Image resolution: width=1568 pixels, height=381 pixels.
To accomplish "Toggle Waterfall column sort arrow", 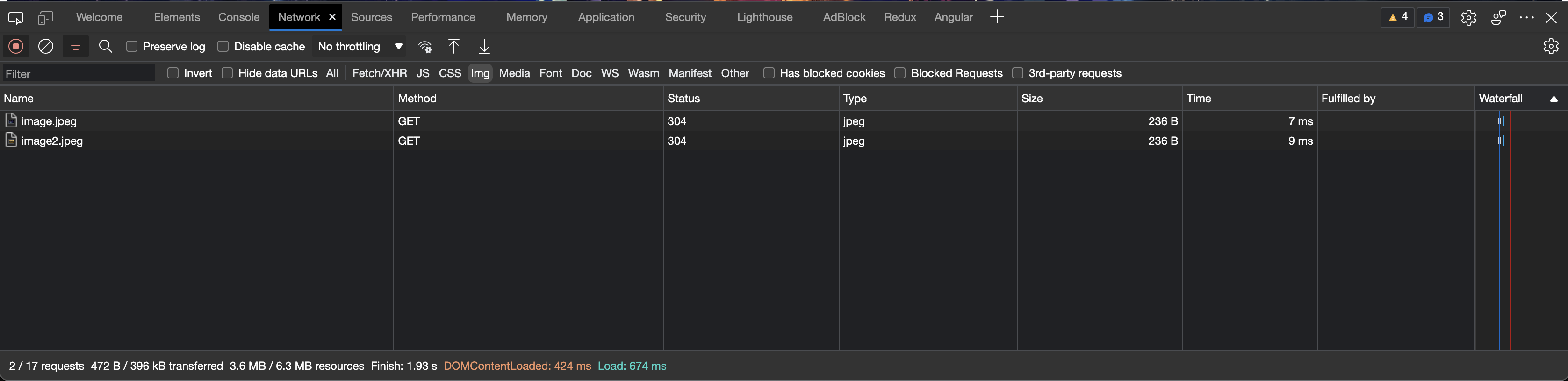I will click(1554, 99).
